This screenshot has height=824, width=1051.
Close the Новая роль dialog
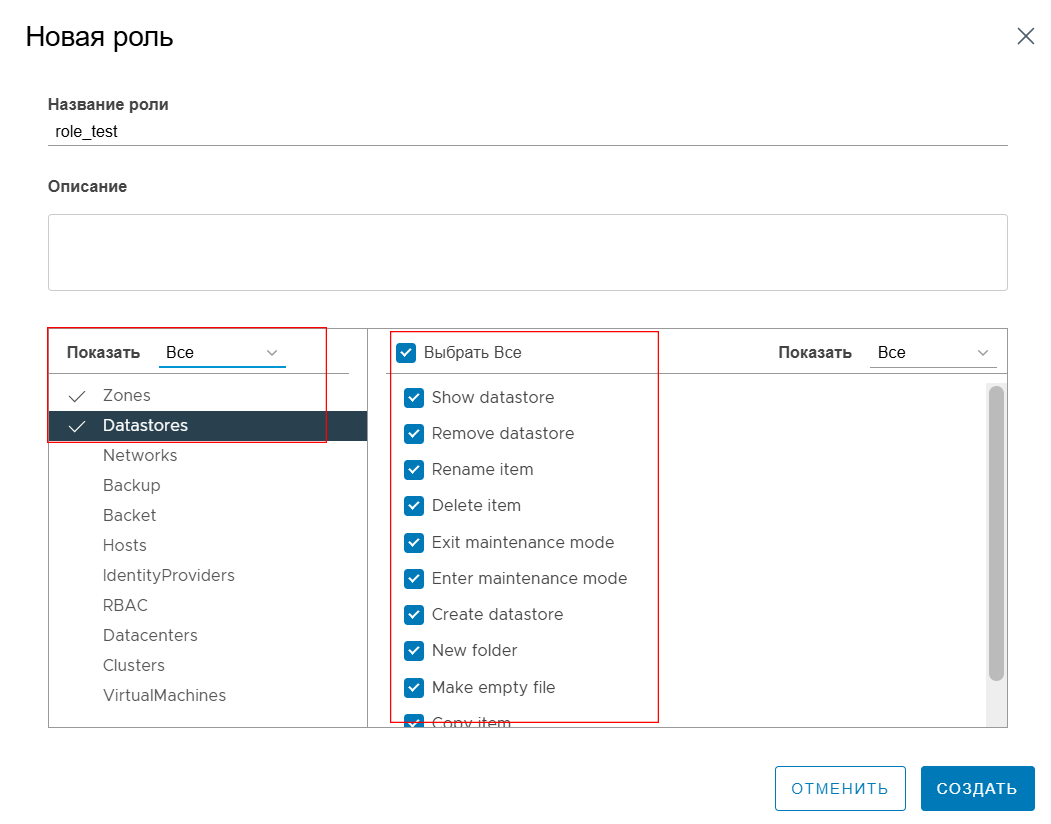pyautogui.click(x=1026, y=36)
